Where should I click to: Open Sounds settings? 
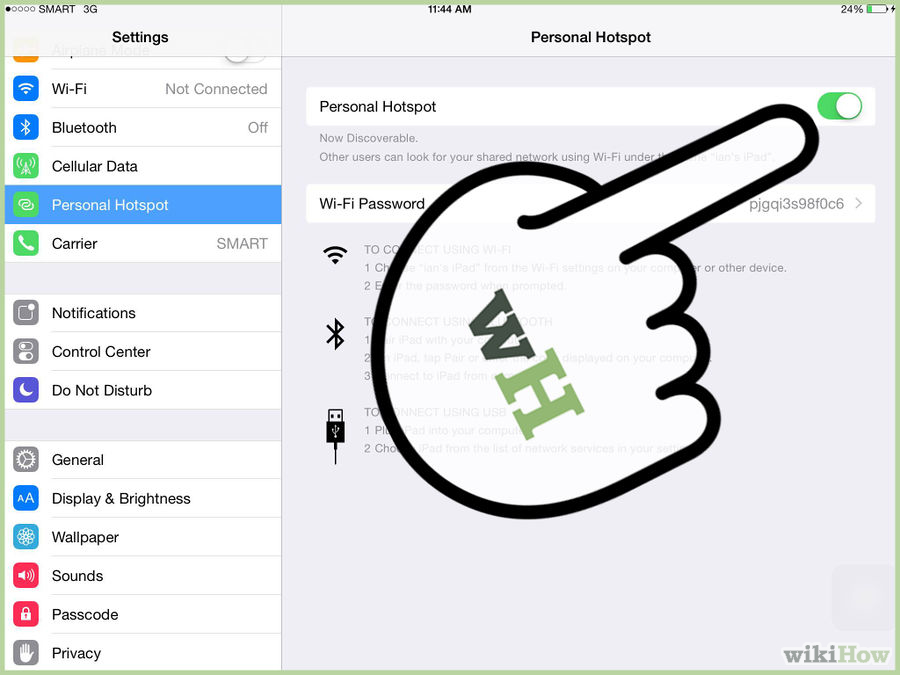tap(143, 576)
